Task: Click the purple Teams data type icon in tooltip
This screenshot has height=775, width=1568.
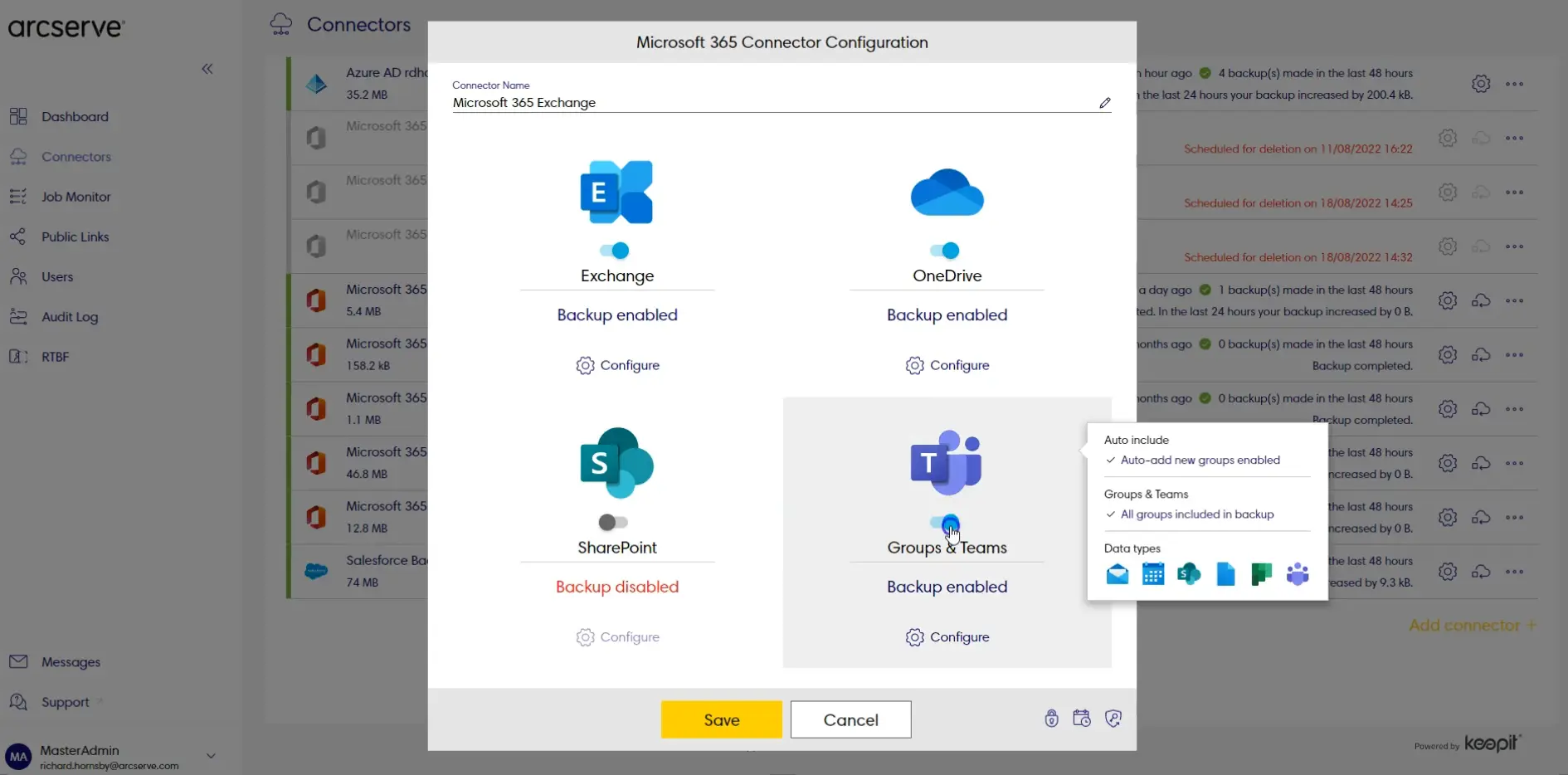Action: (x=1298, y=573)
